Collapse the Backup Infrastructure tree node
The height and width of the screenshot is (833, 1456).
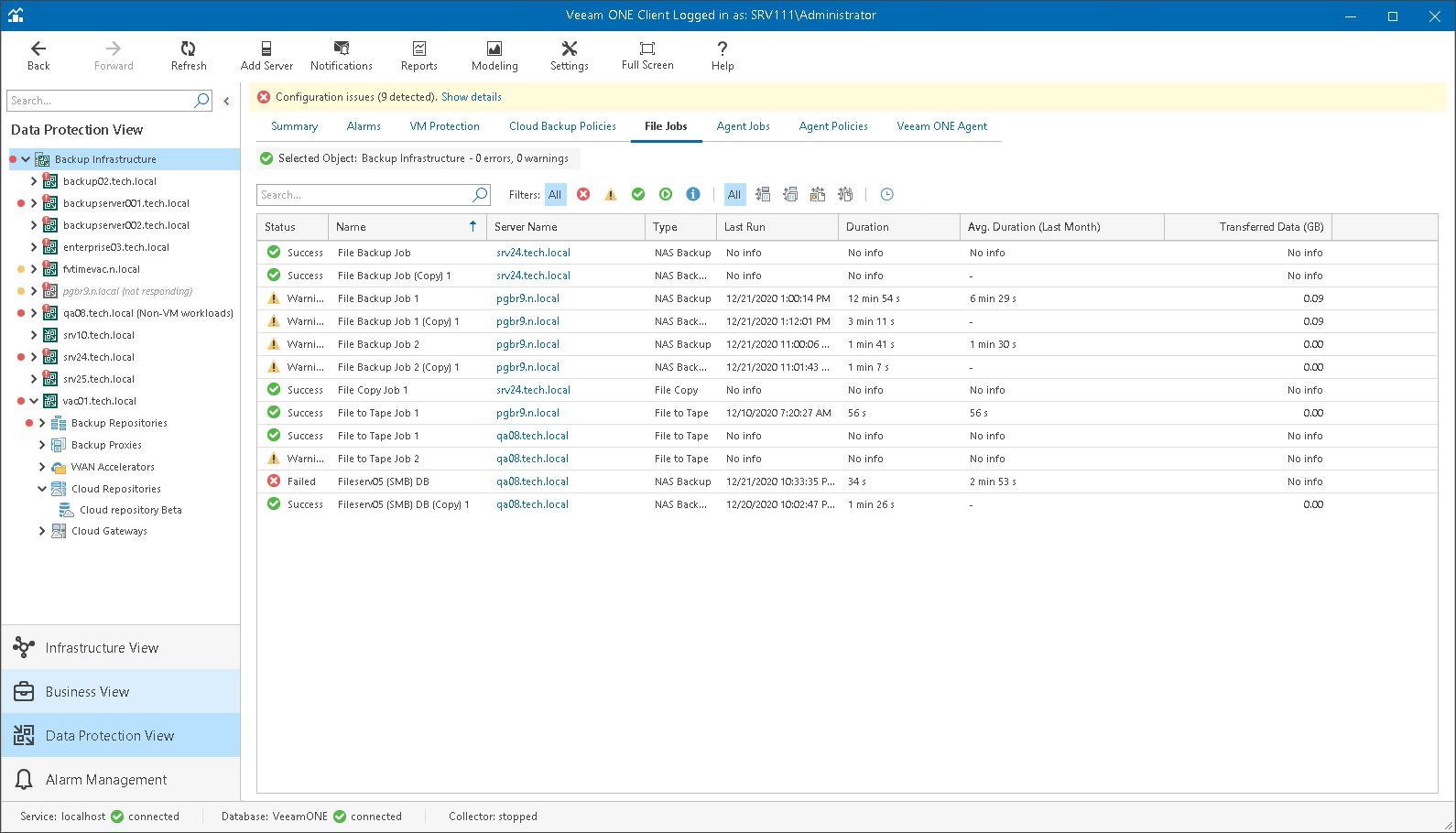click(x=26, y=159)
